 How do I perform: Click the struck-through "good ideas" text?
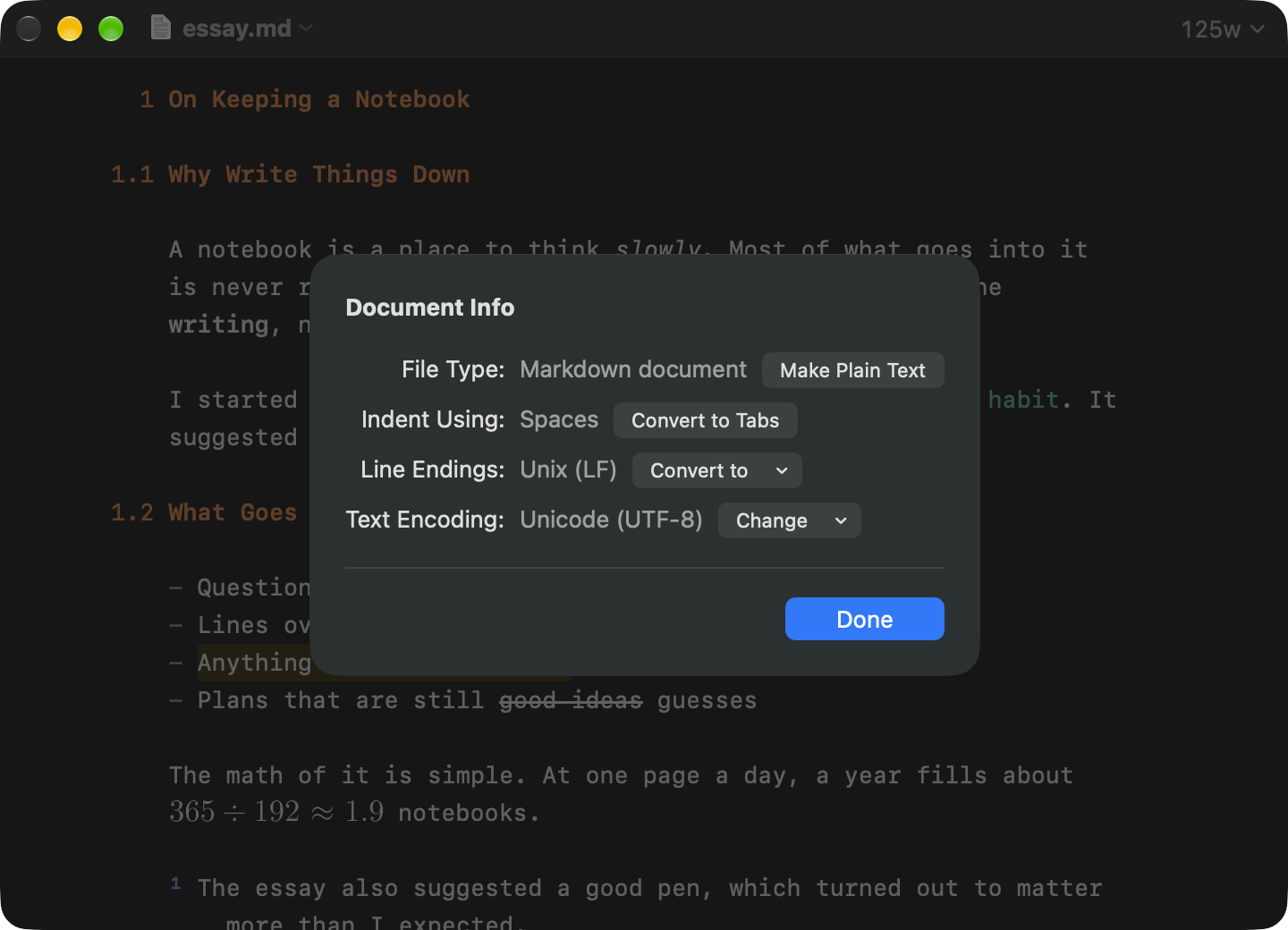[571, 700]
